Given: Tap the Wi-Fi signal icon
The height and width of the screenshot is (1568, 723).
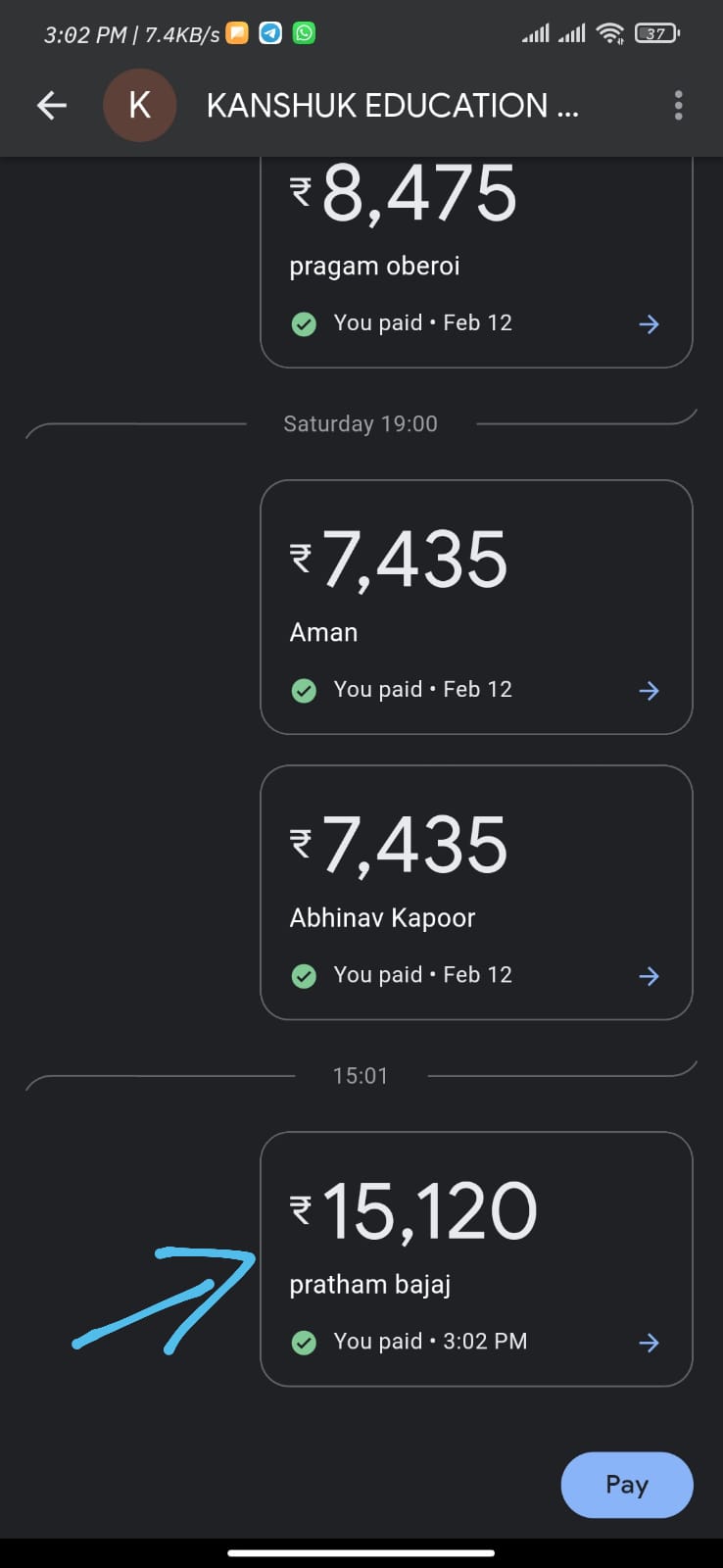Looking at the screenshot, I should (610, 33).
